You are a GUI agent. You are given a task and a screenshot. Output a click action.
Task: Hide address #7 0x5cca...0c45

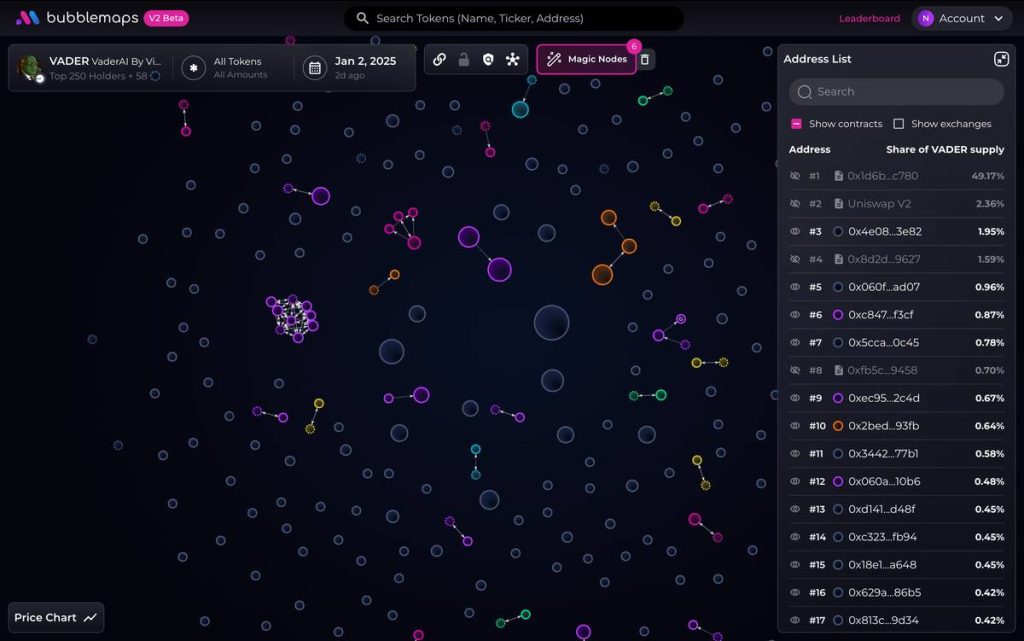pos(795,343)
